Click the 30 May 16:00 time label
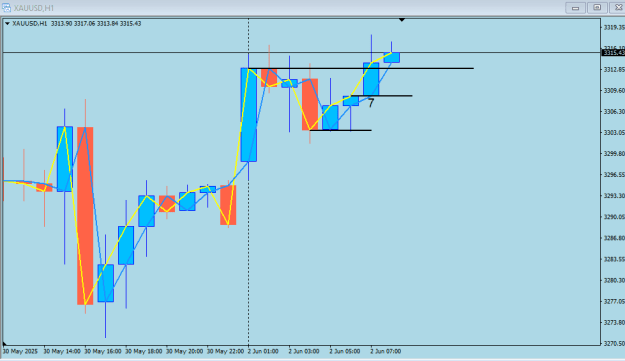The image size is (625, 361). click(103, 351)
